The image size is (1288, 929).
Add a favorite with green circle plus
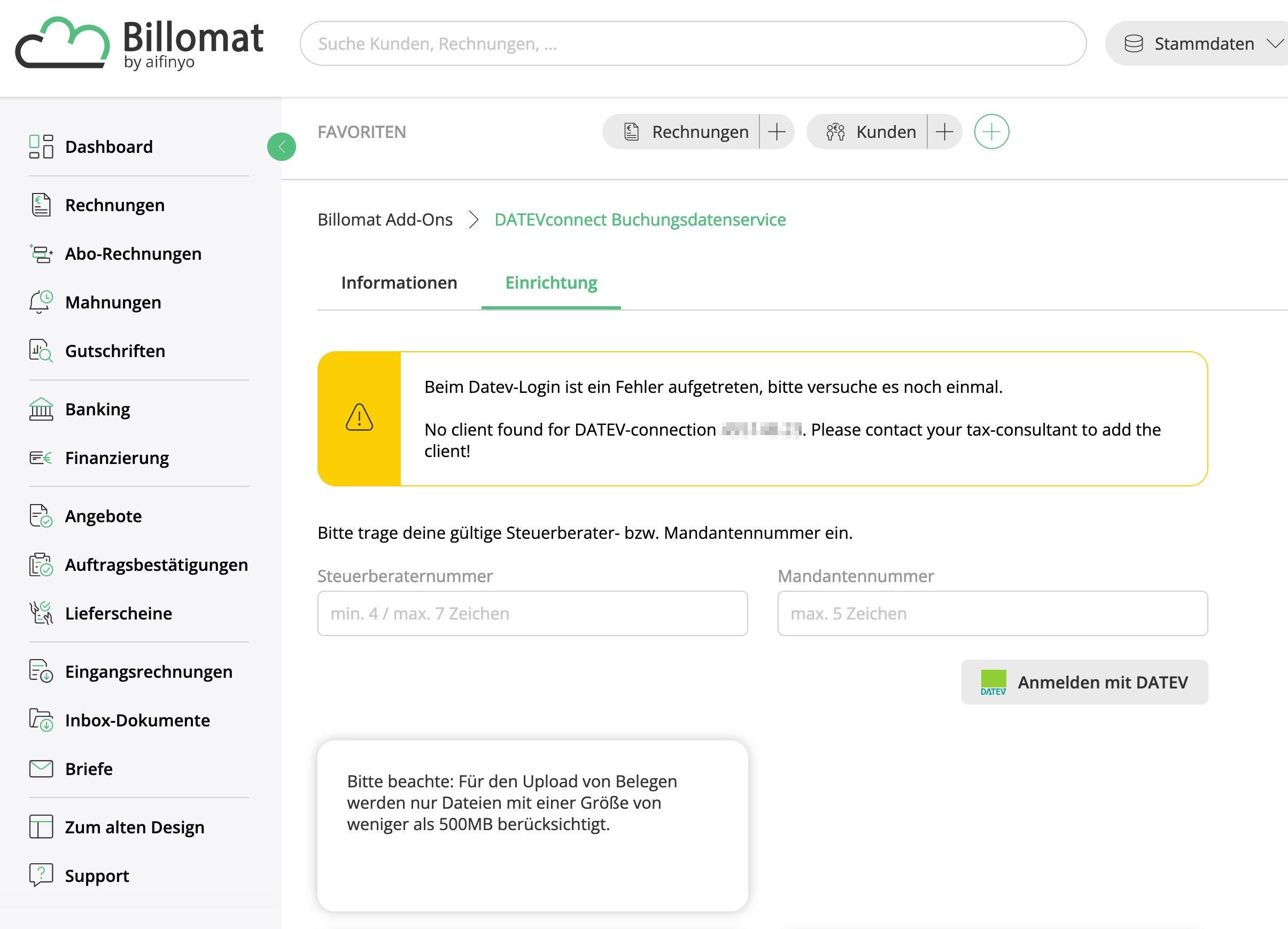[x=991, y=131]
